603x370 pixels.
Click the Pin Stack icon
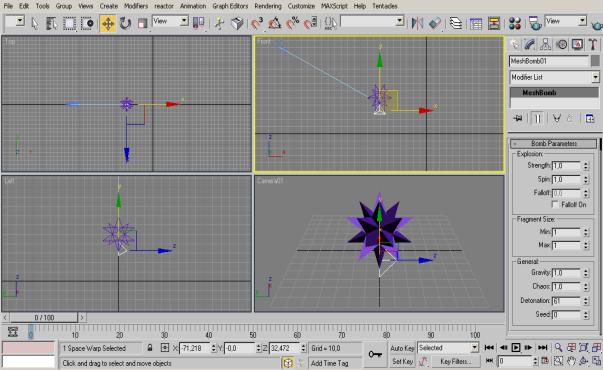pyautogui.click(x=518, y=118)
